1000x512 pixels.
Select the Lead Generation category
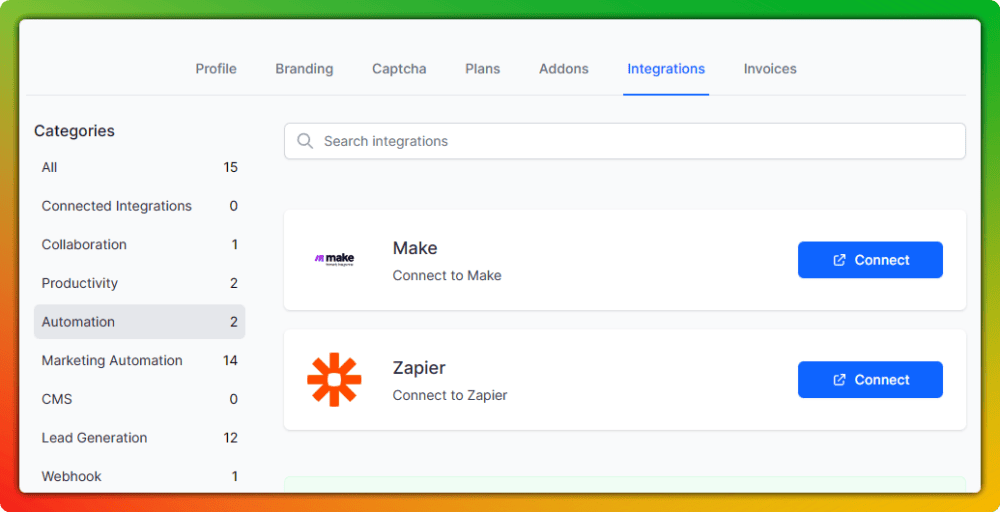[x=139, y=438]
